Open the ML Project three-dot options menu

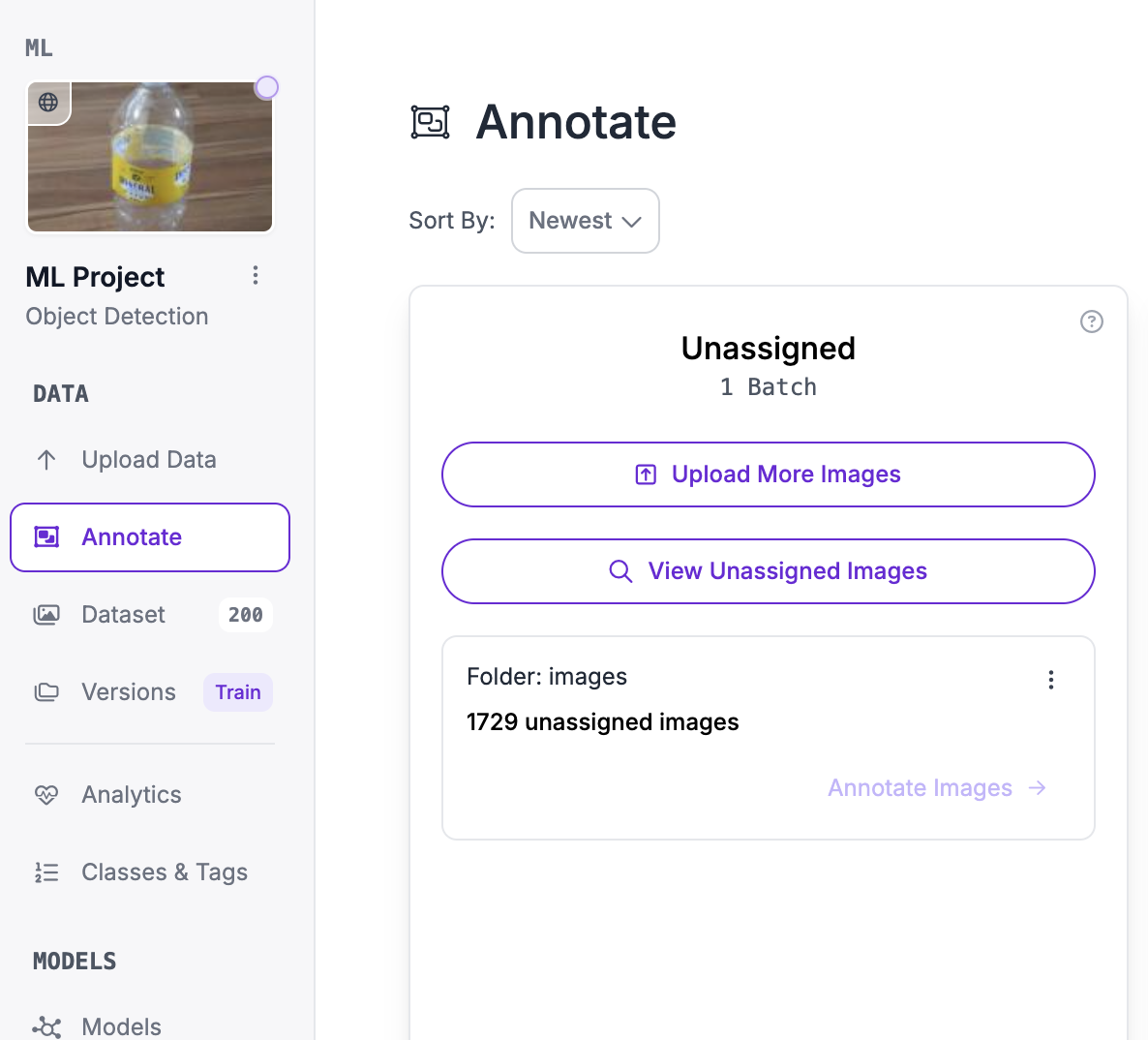255,275
